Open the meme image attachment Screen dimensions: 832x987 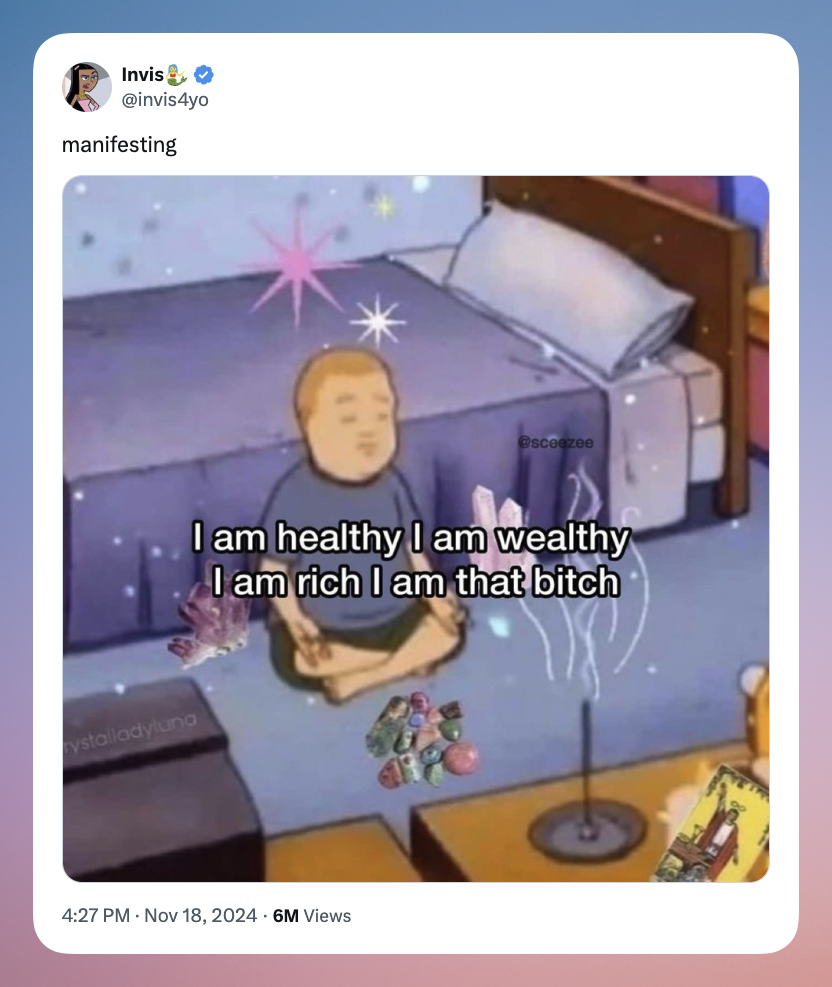[x=416, y=529]
